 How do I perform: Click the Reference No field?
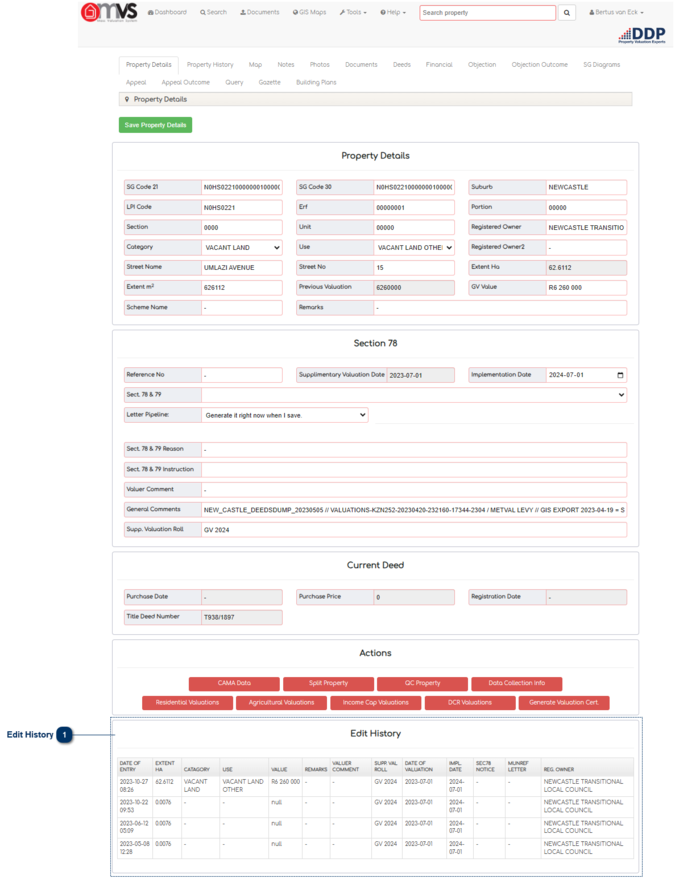(x=242, y=375)
